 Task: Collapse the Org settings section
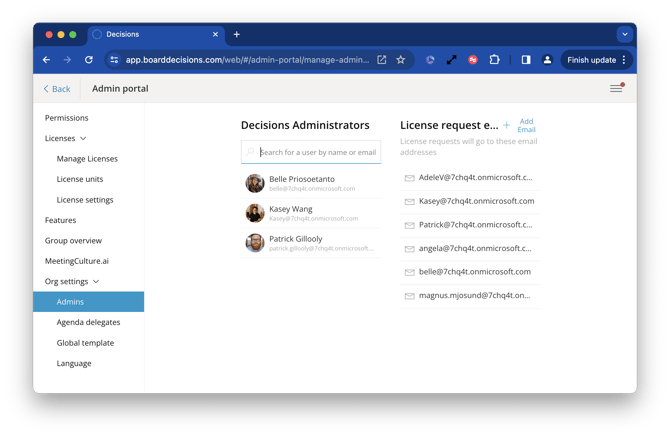[96, 282]
